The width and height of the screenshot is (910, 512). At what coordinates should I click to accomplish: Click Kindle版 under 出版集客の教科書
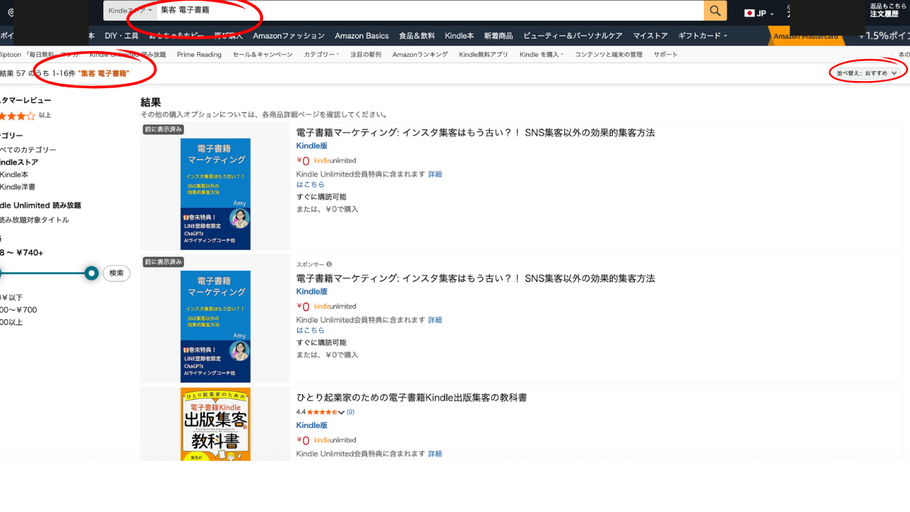(312, 425)
